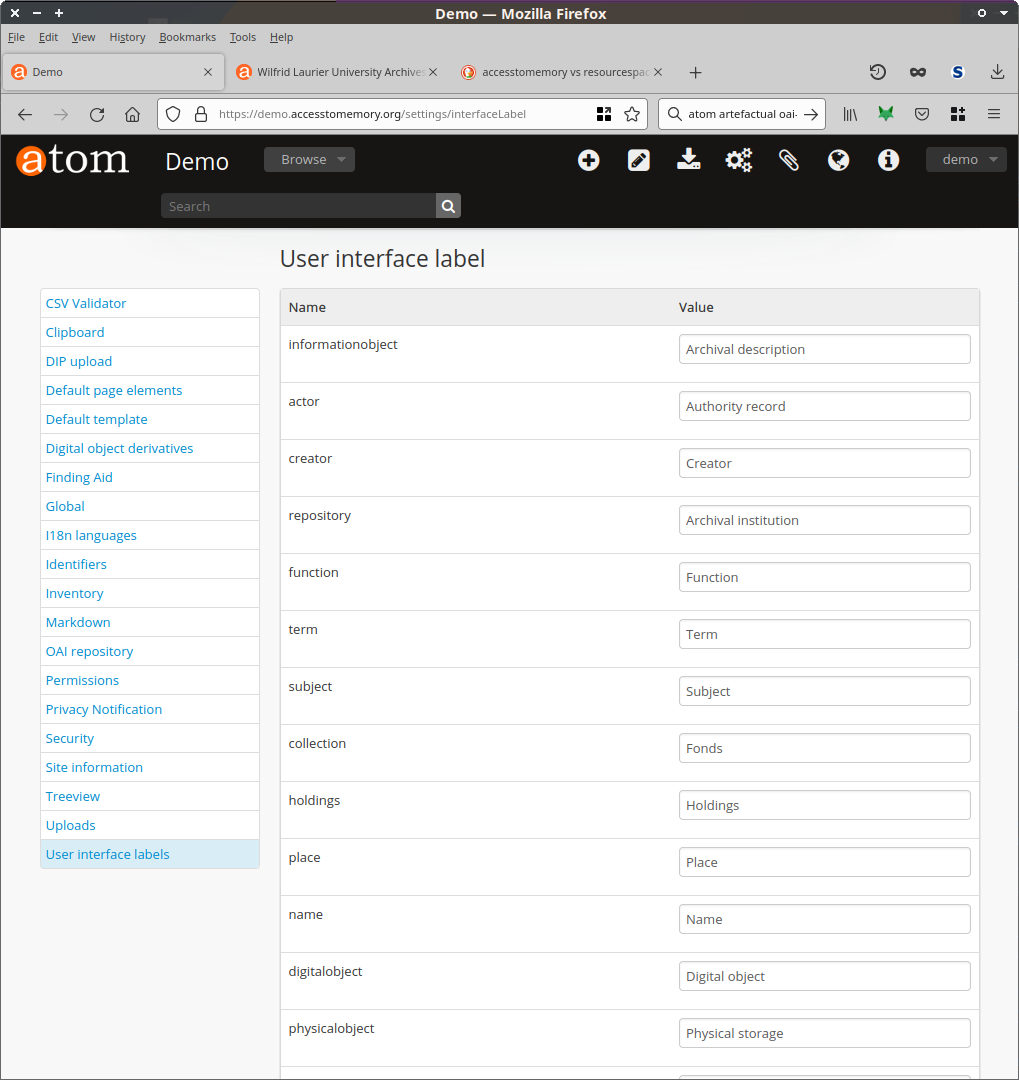Open the OAI repository settings link

pos(89,651)
